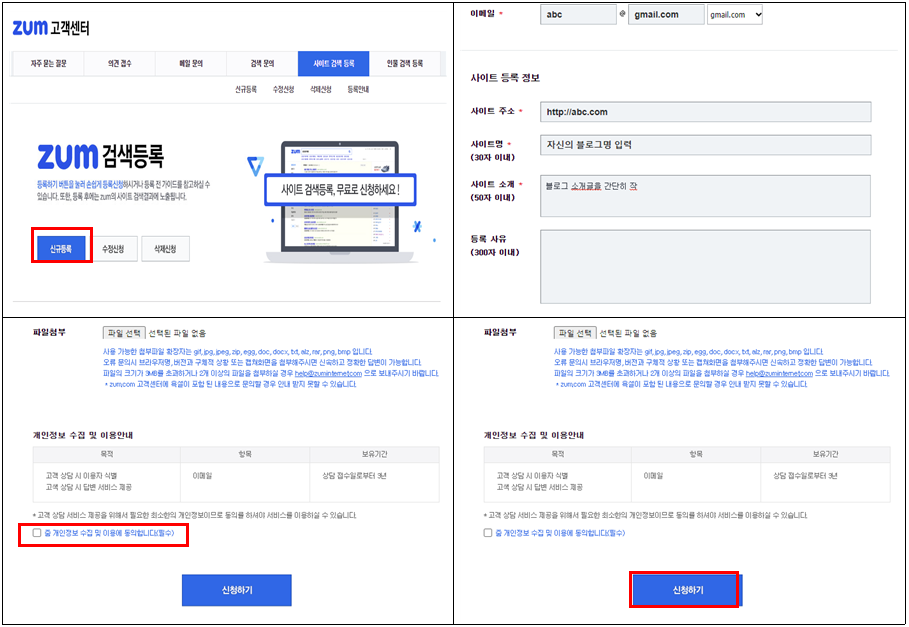The width and height of the screenshot is (909, 627).
Task: Click the 사이트 주소 field with http://abc.com
Action: pyautogui.click(x=705, y=112)
